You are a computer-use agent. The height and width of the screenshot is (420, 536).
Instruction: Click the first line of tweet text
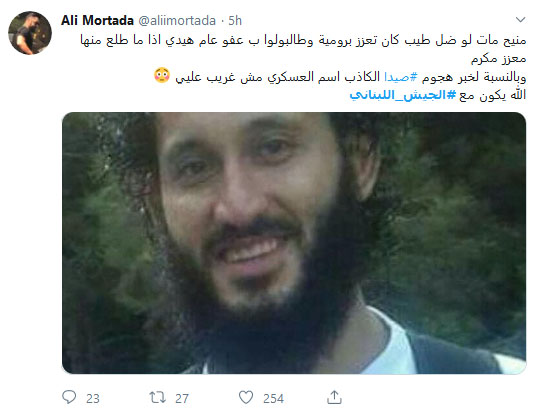[x=303, y=40]
